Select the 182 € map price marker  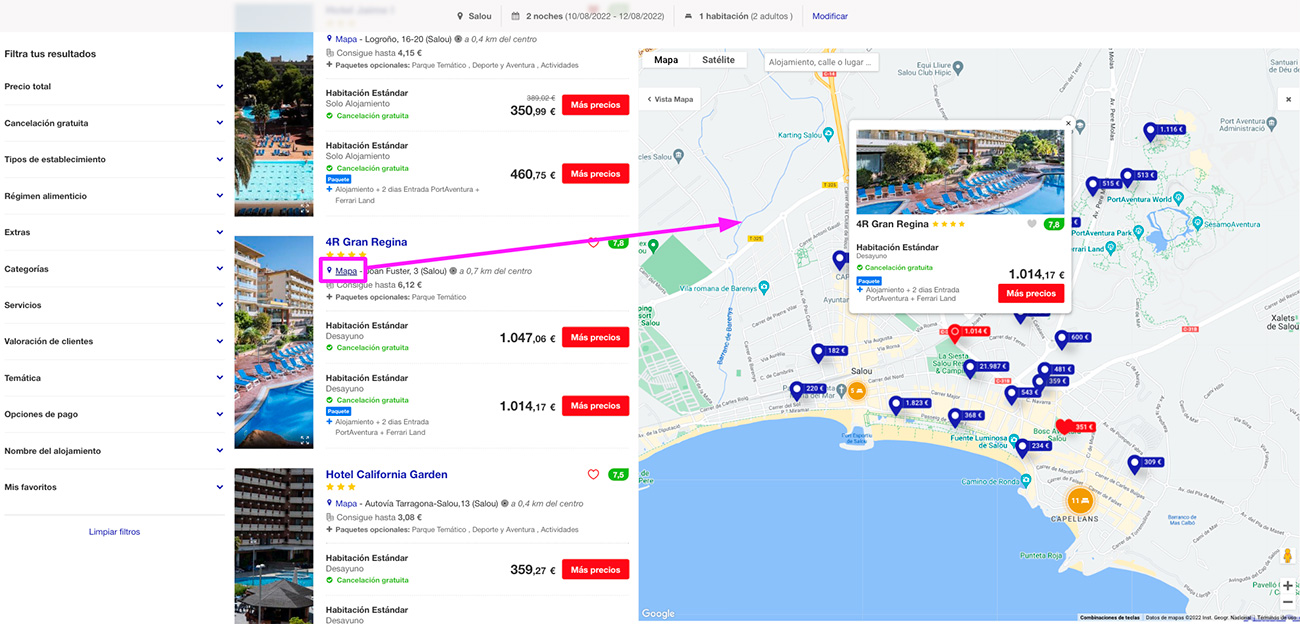pos(830,352)
